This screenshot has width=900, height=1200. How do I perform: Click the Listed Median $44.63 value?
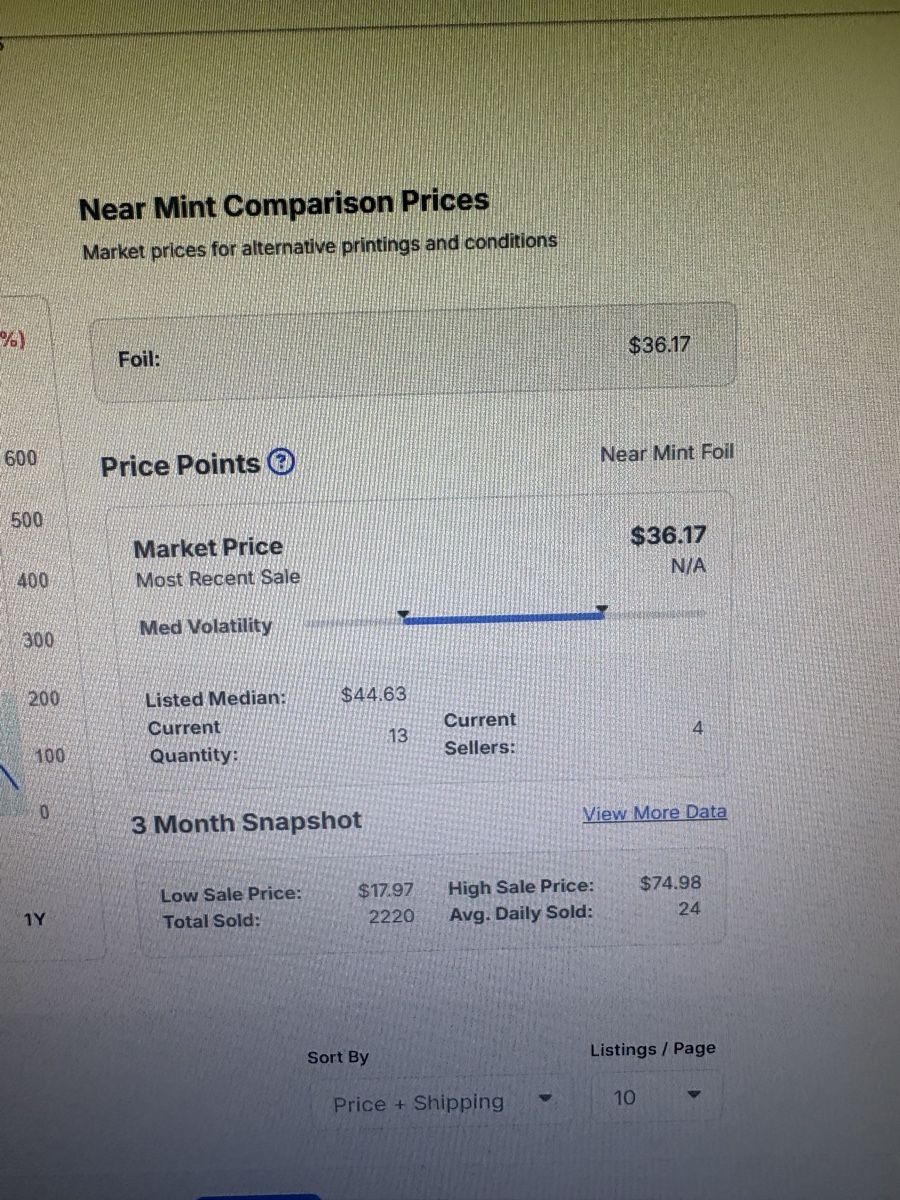click(374, 694)
